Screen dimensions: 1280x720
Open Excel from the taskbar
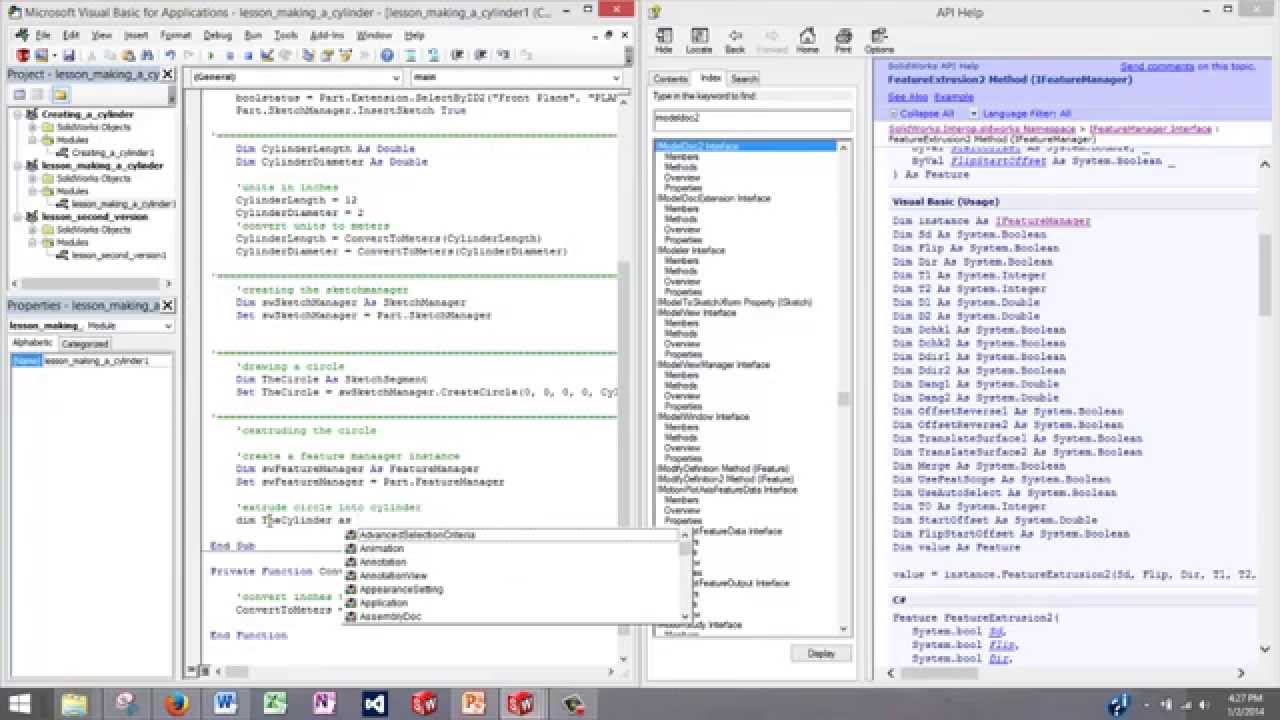(x=276, y=703)
